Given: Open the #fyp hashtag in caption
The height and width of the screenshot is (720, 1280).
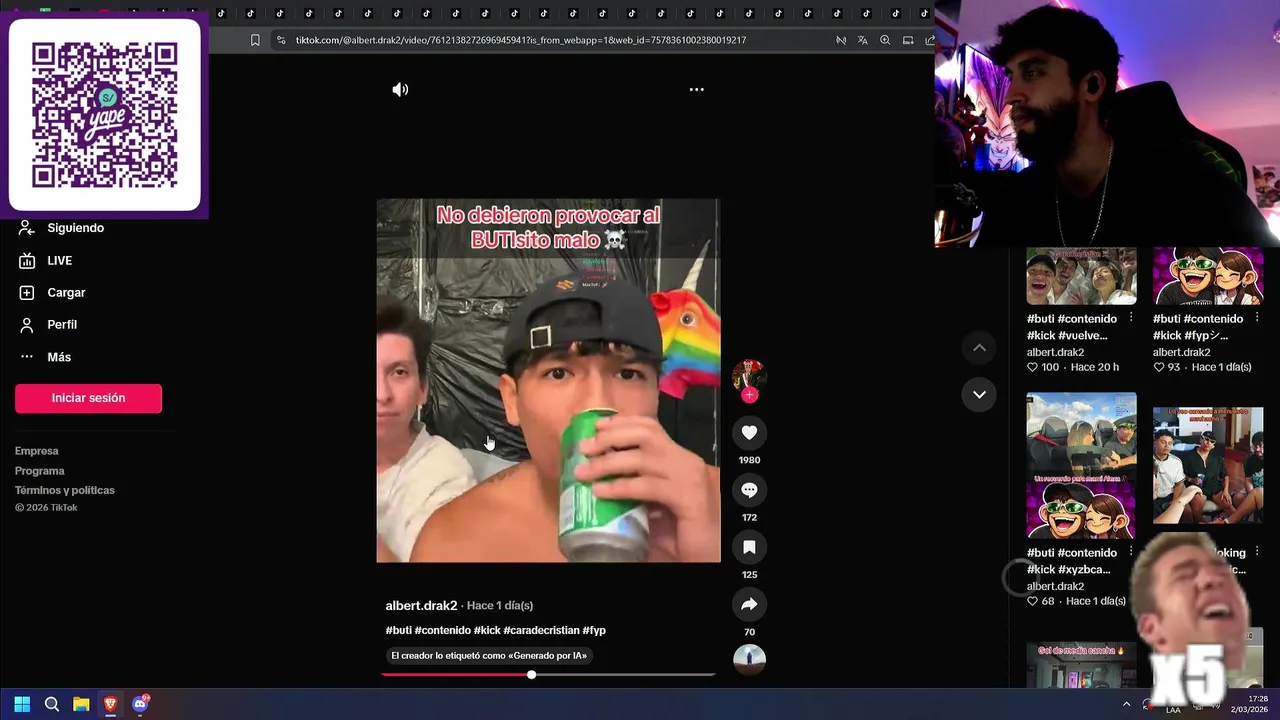Looking at the screenshot, I should [x=594, y=630].
